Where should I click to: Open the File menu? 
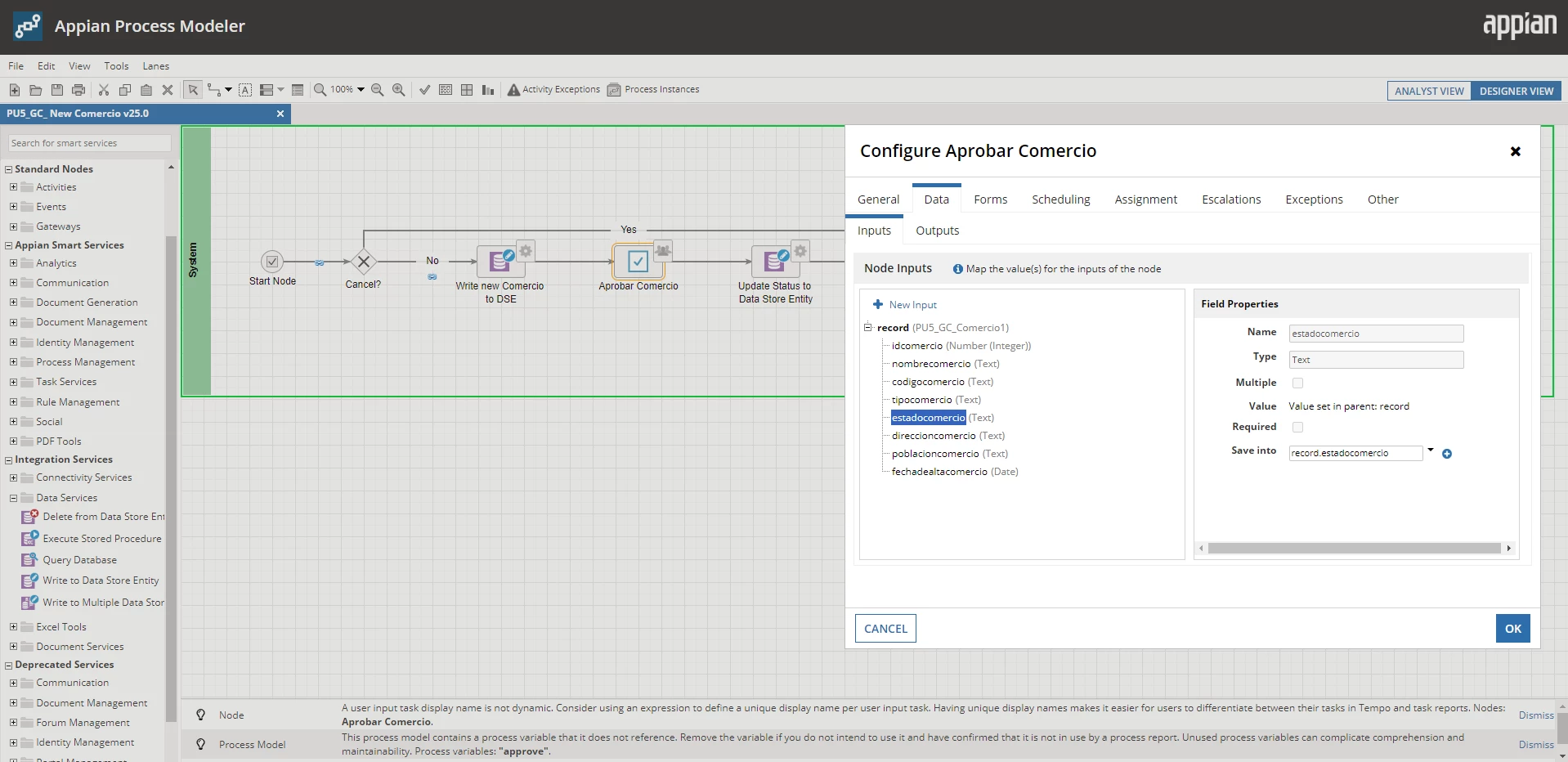pos(16,66)
